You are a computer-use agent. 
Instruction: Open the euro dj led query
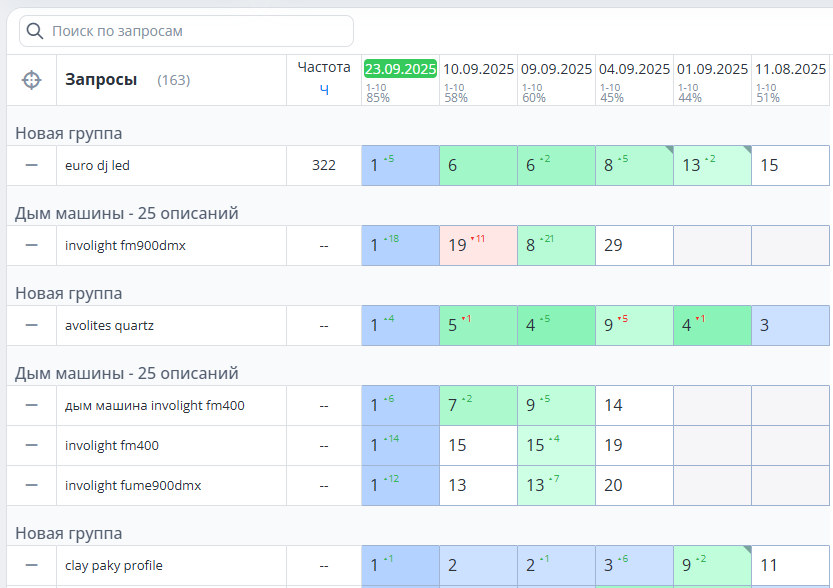tap(97, 165)
